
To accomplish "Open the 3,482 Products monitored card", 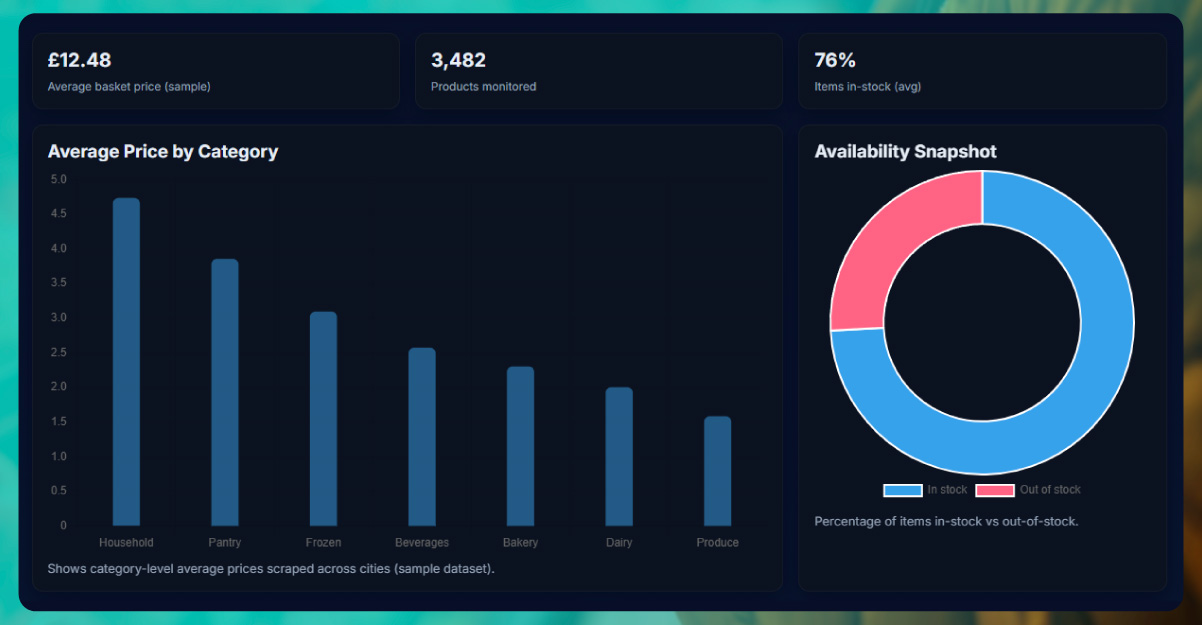I will 598,71.
